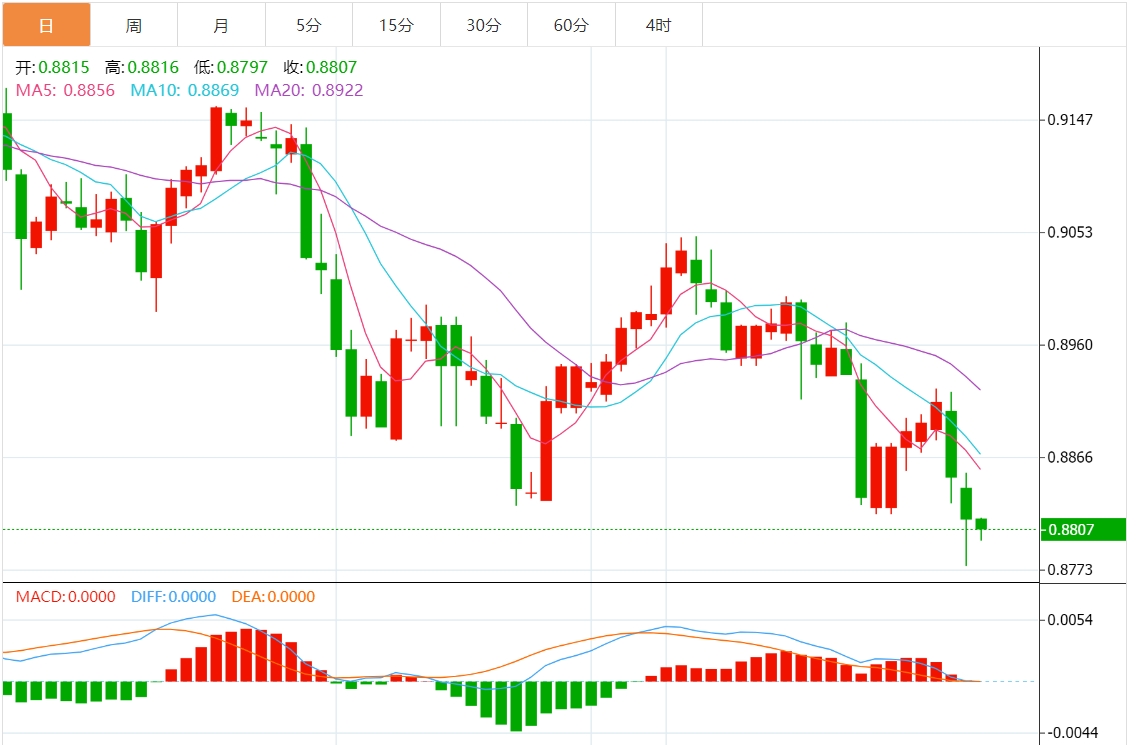
Task: Click the 高:0.8816 high price value
Action: pyautogui.click(x=142, y=67)
